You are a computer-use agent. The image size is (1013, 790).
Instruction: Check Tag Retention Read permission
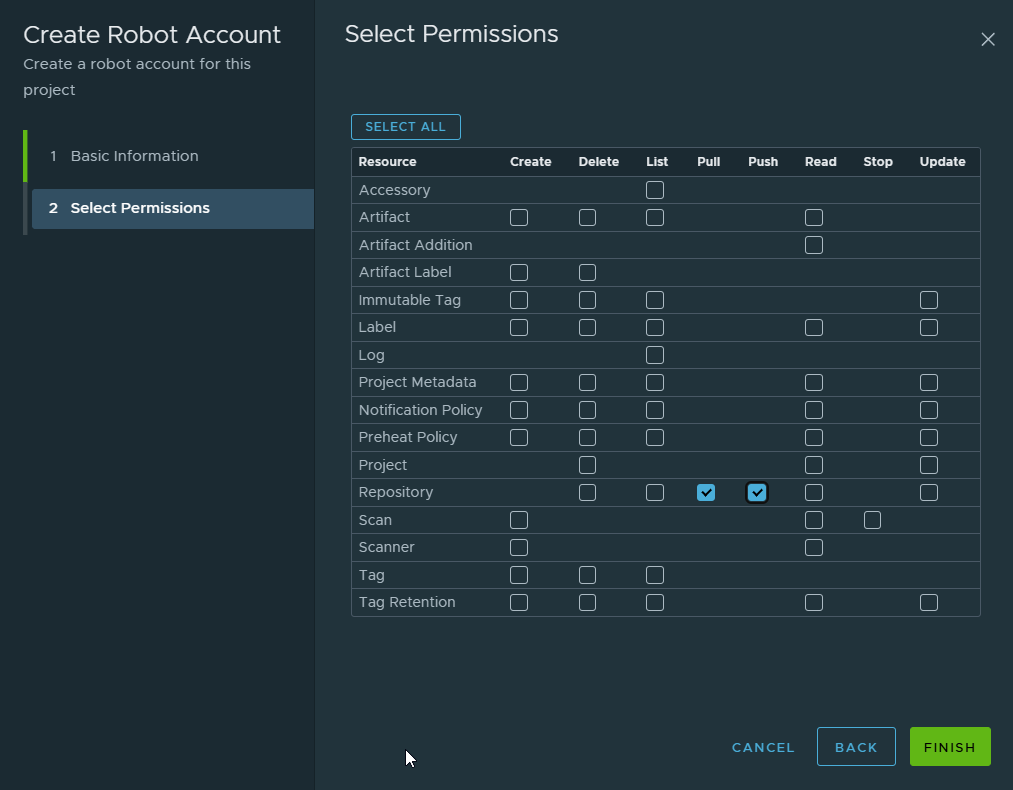tap(814, 602)
